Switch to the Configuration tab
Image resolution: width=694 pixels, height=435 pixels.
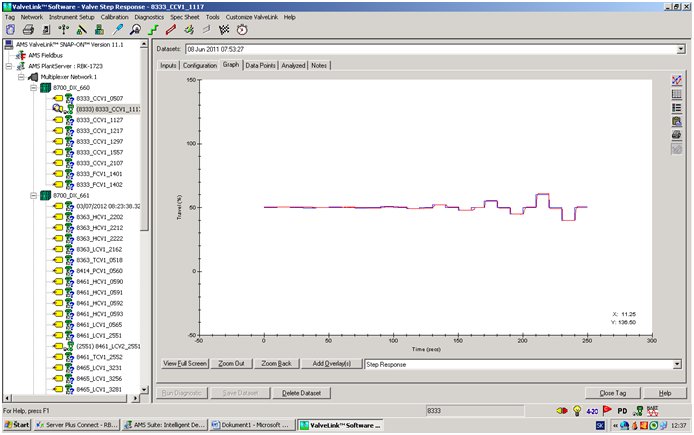(x=200, y=65)
